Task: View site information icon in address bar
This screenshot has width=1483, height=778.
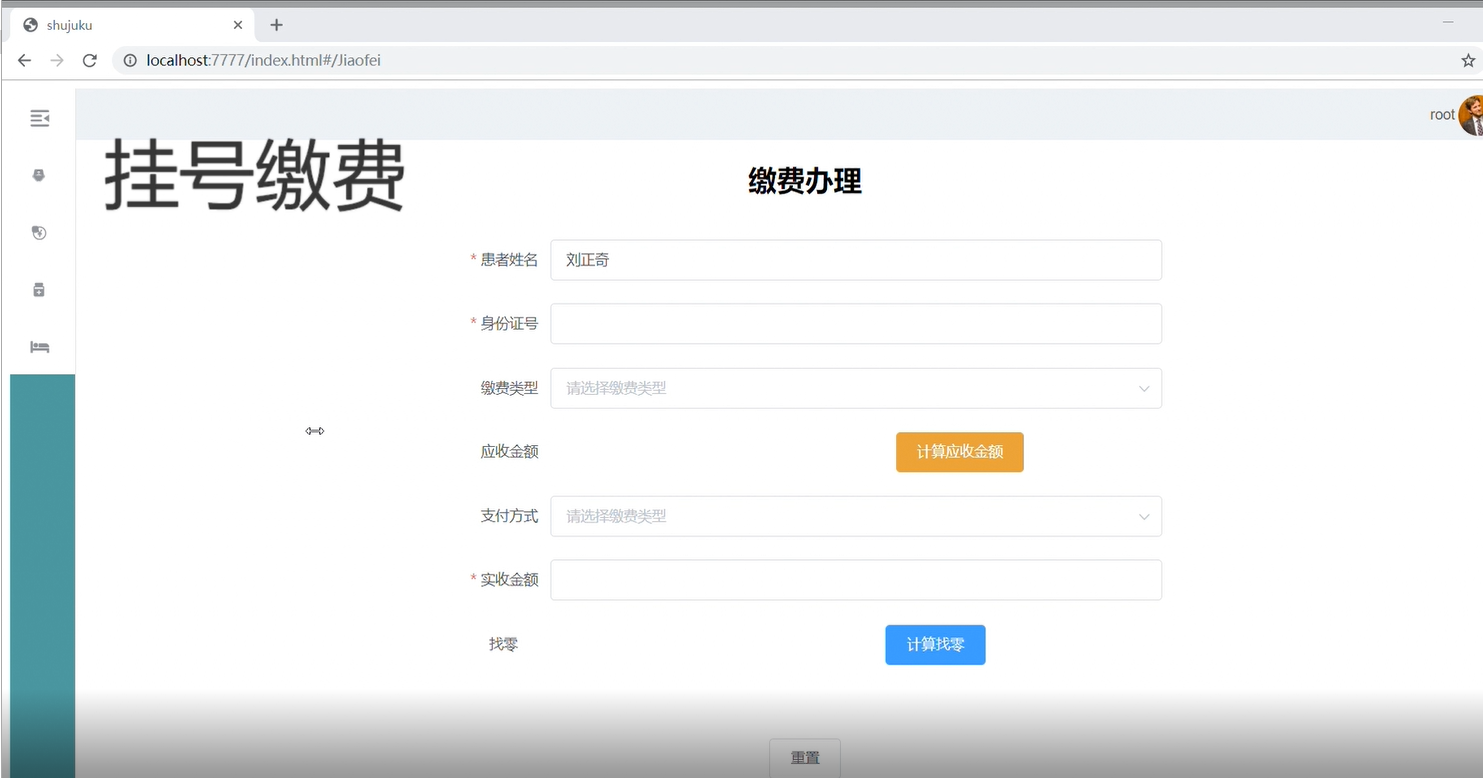Action: (130, 60)
